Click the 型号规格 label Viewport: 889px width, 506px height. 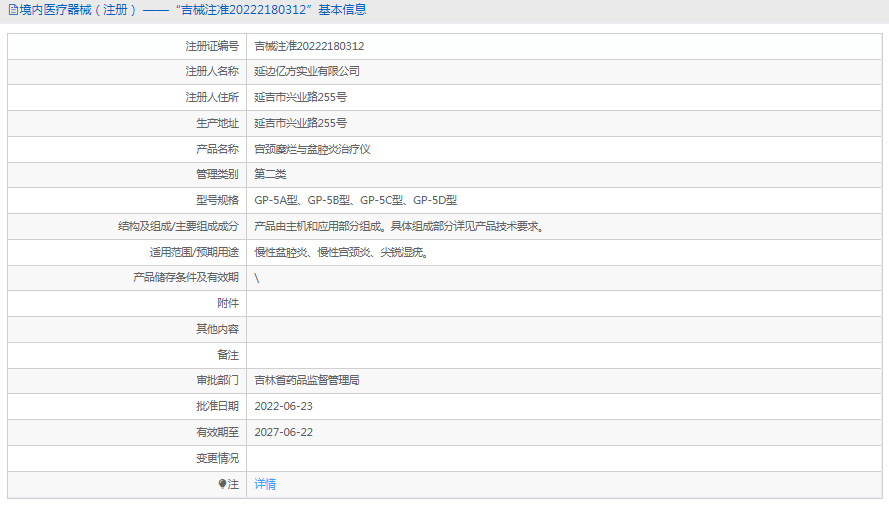click(x=218, y=200)
